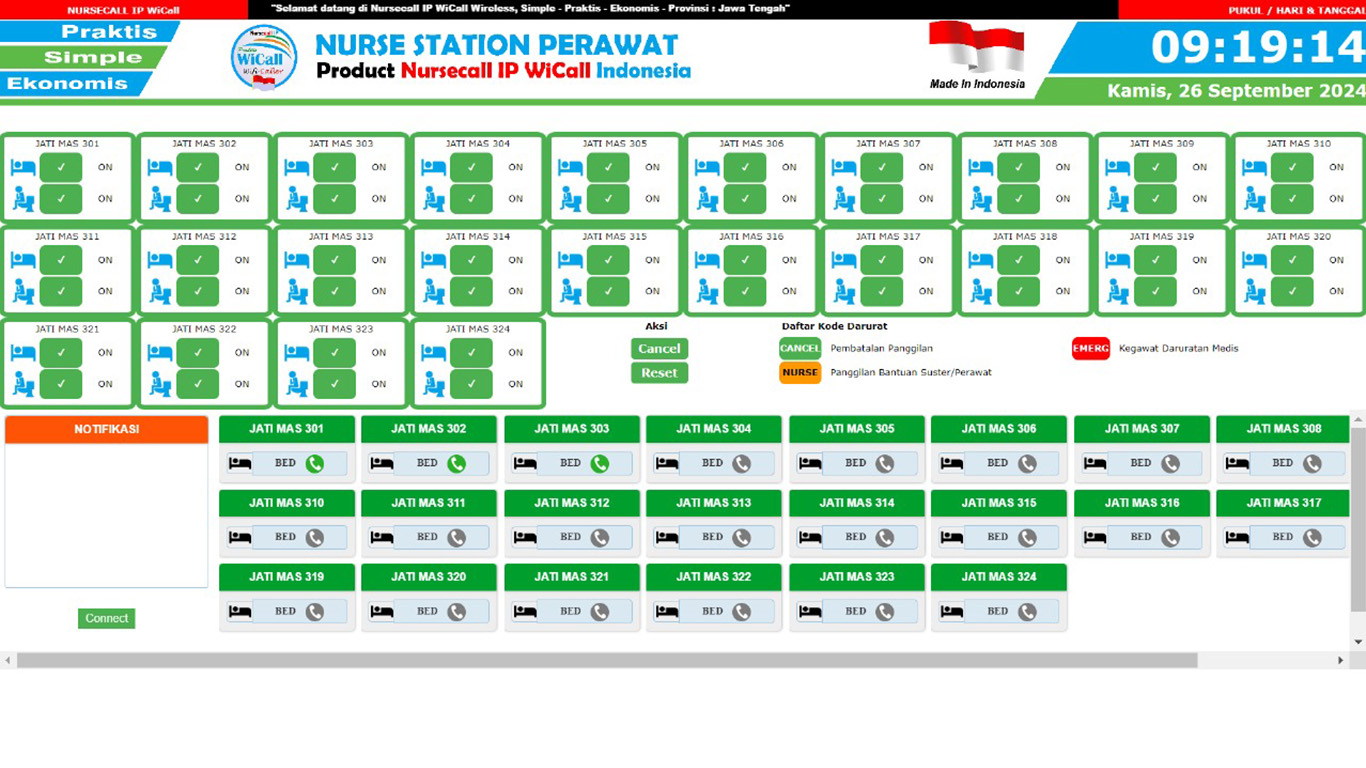Click the horizontal scrollbar left arrow

[x=8, y=661]
